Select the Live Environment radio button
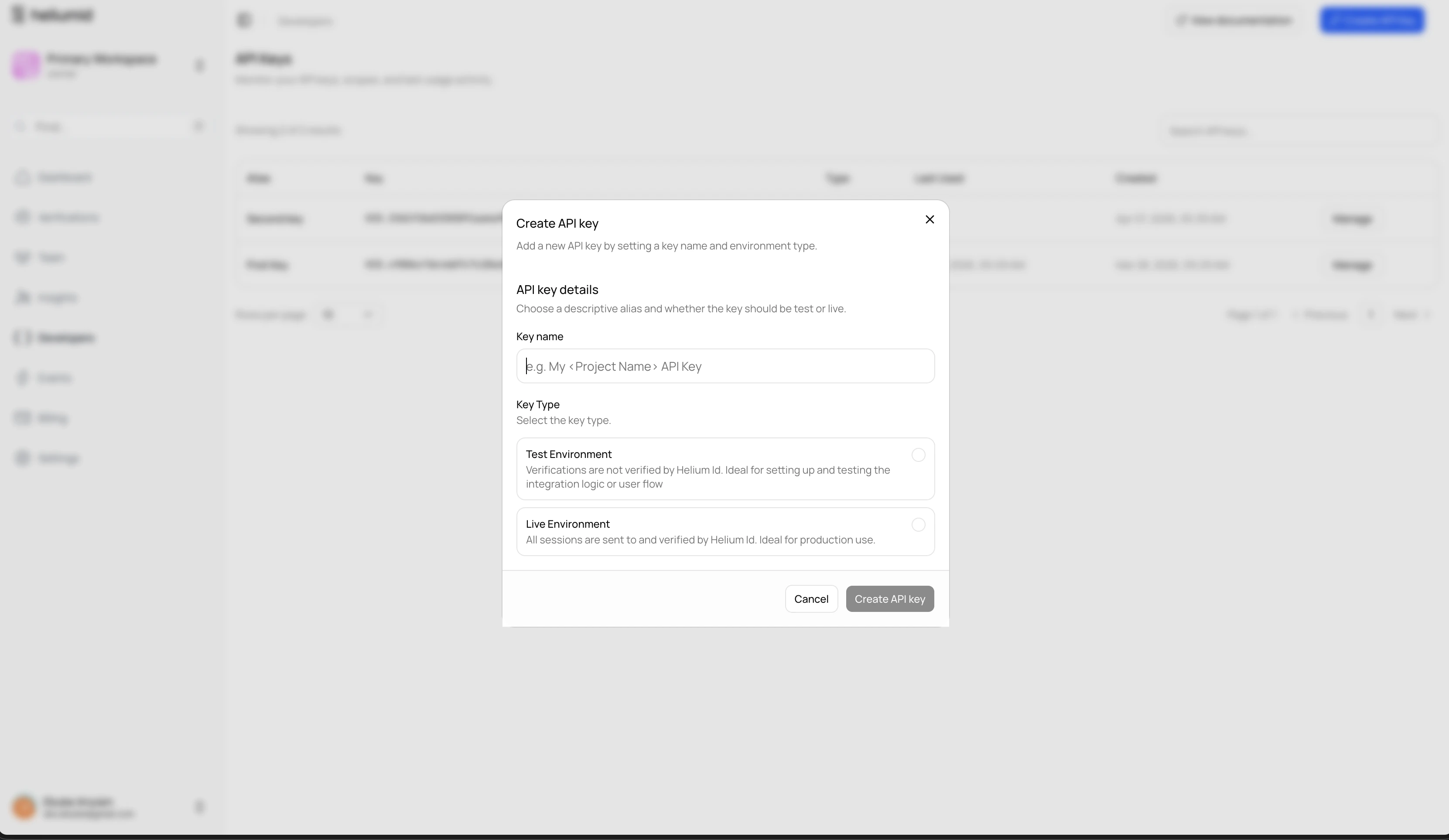The height and width of the screenshot is (840, 1449). pyautogui.click(x=918, y=524)
